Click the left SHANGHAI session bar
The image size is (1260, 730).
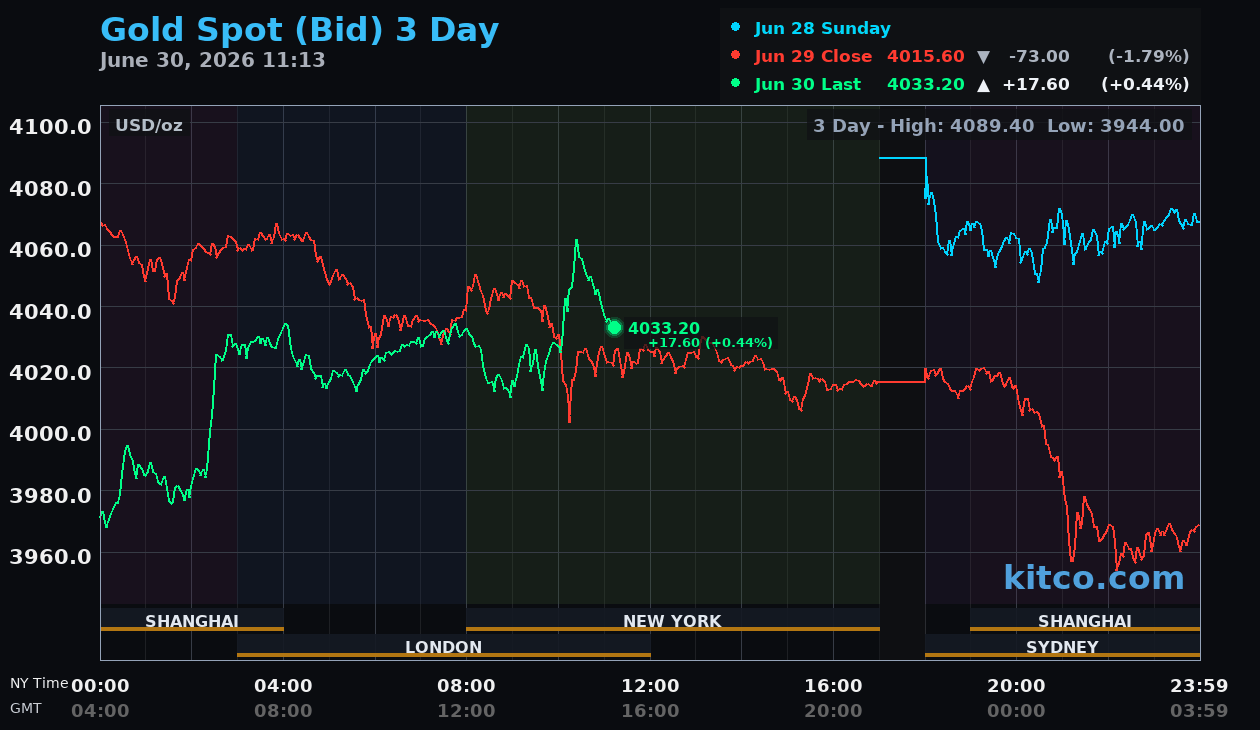click(192, 621)
